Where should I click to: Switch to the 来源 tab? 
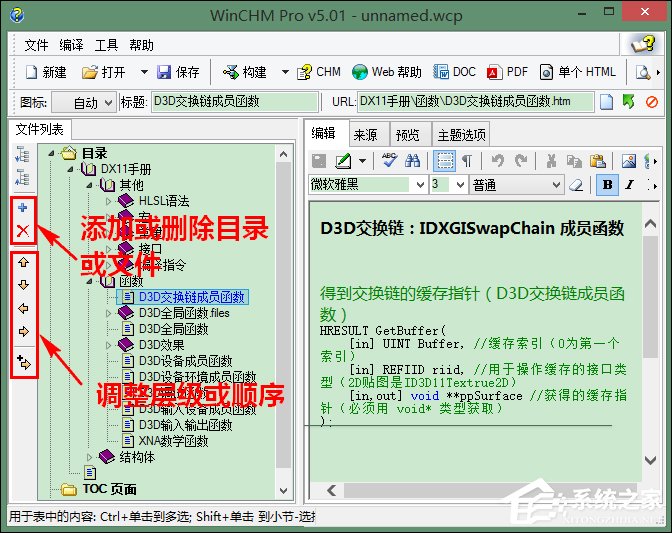point(366,135)
